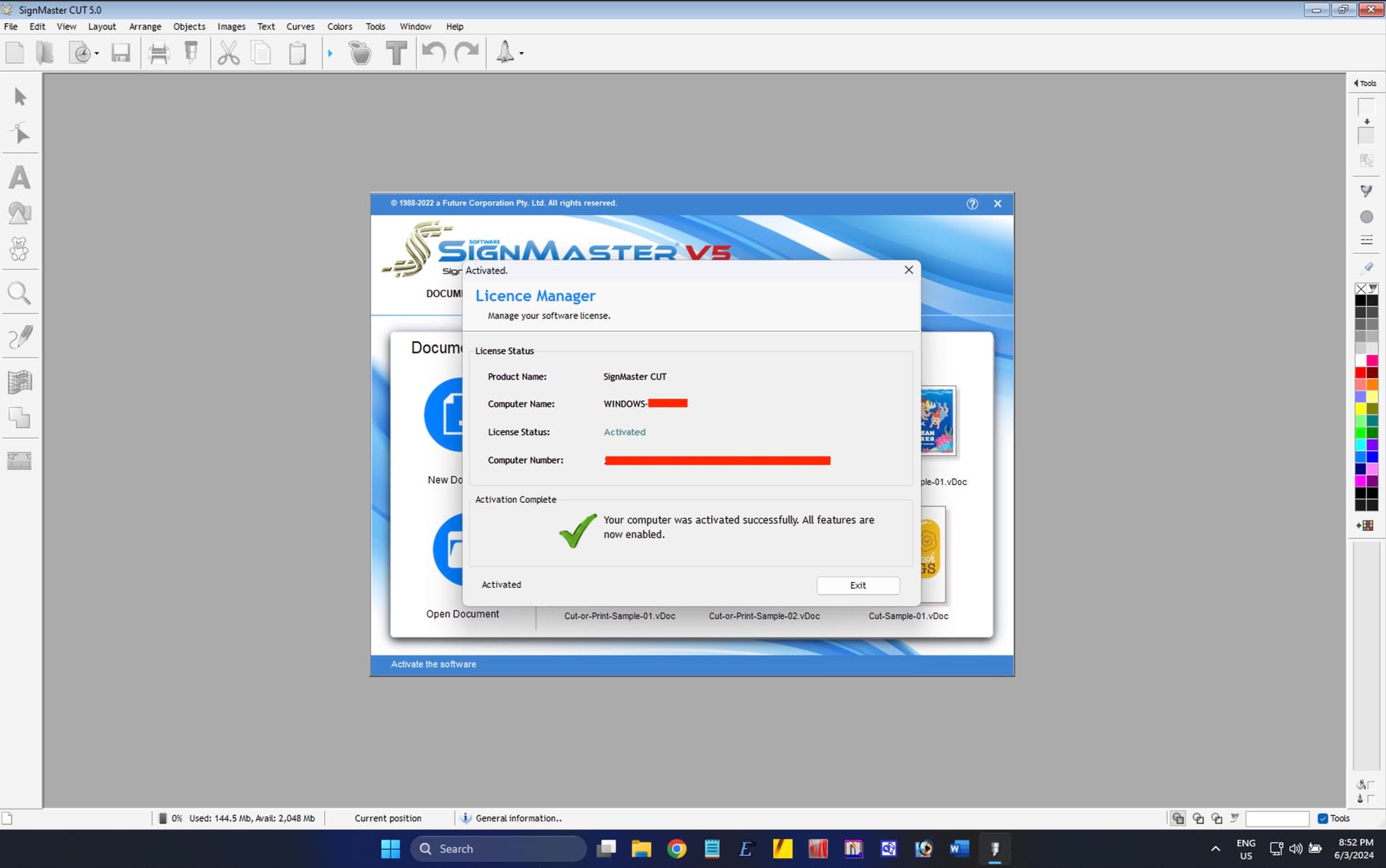The height and width of the screenshot is (868, 1386).
Task: Open Google Chrome from taskbar
Action: tap(676, 849)
